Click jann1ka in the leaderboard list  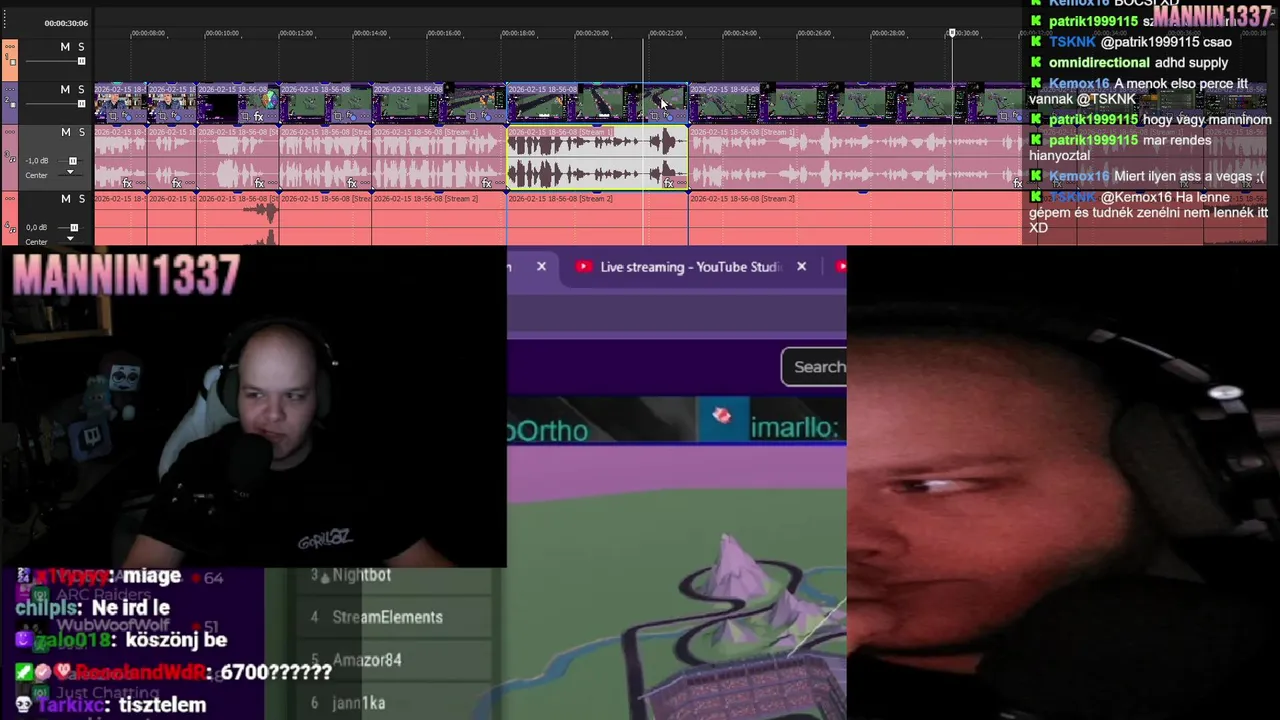click(x=359, y=703)
